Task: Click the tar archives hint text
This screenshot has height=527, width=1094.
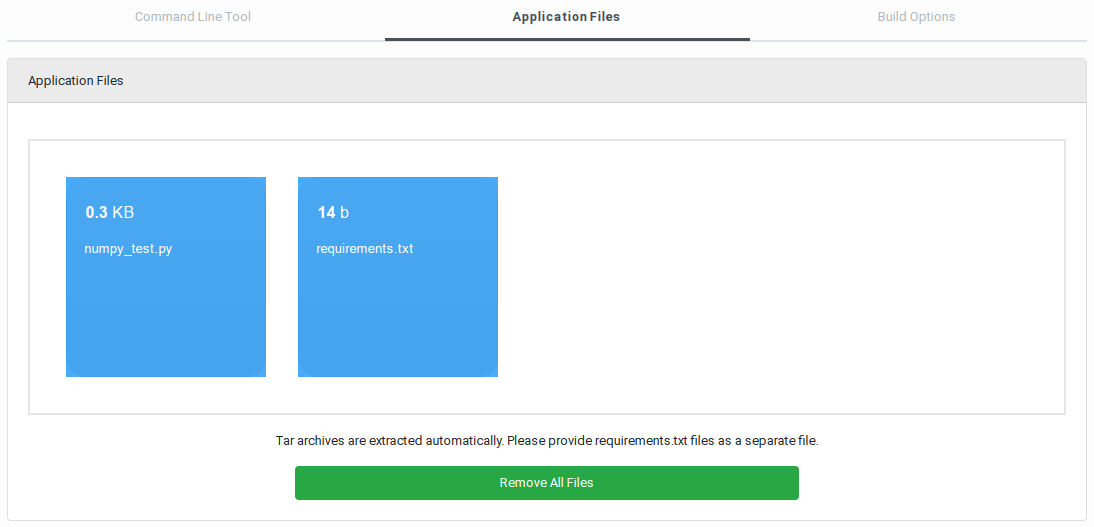Action: pos(547,441)
